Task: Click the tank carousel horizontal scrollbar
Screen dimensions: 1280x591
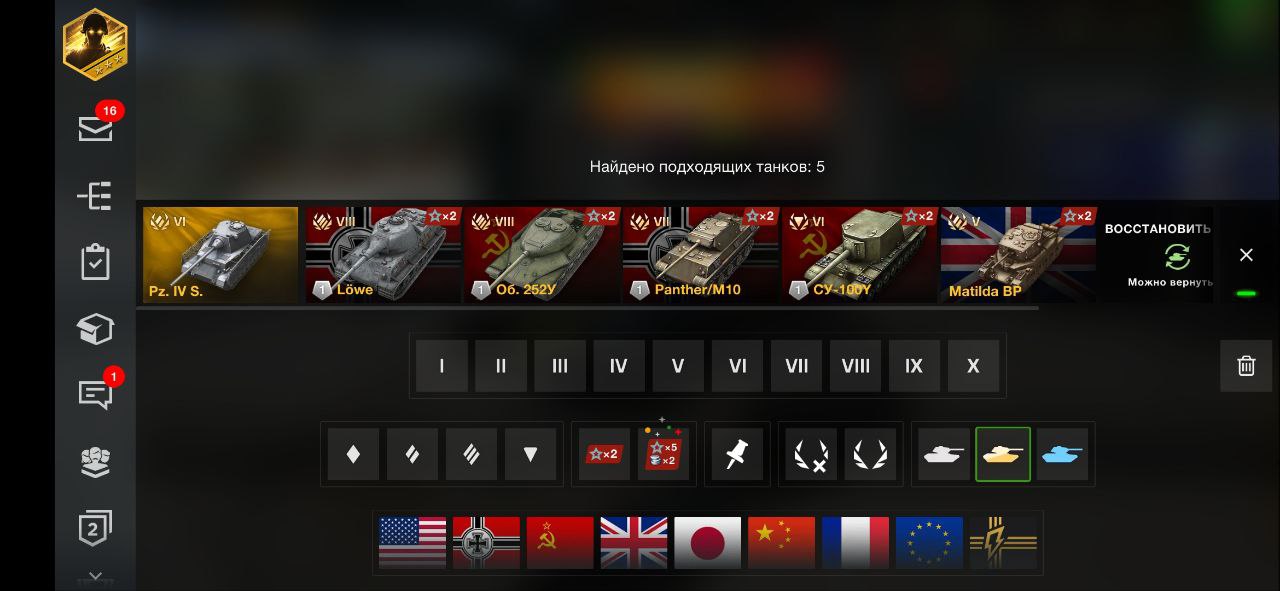Action: click(588, 308)
